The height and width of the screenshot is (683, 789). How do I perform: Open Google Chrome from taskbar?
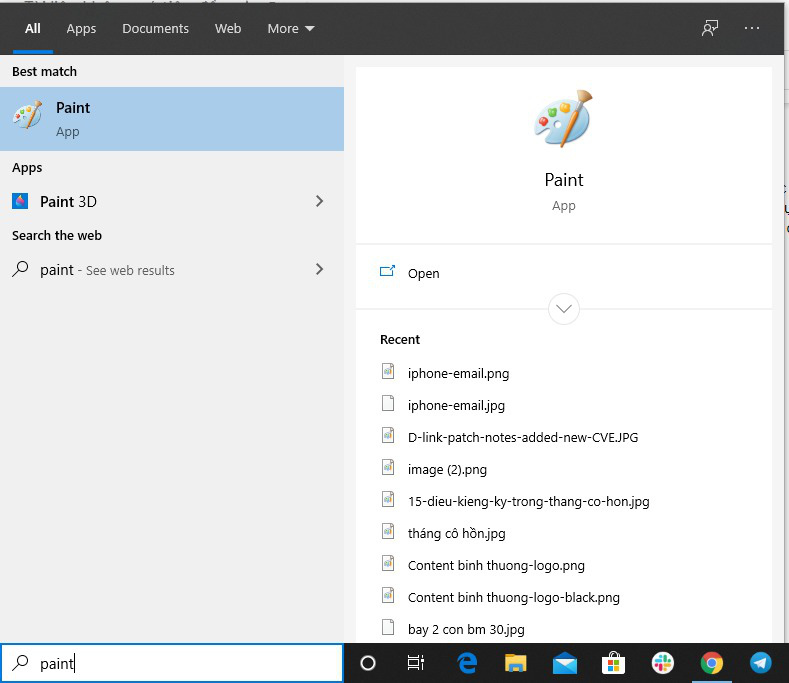[x=712, y=663]
